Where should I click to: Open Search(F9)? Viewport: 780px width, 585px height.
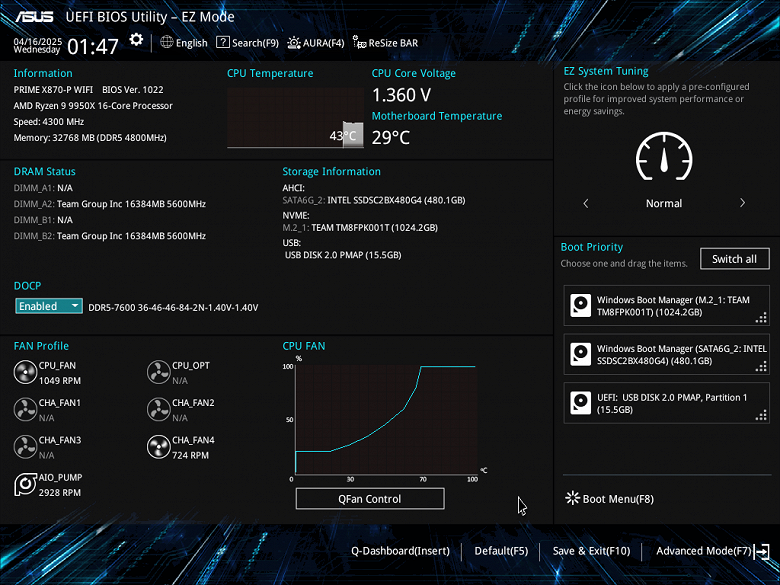(247, 43)
